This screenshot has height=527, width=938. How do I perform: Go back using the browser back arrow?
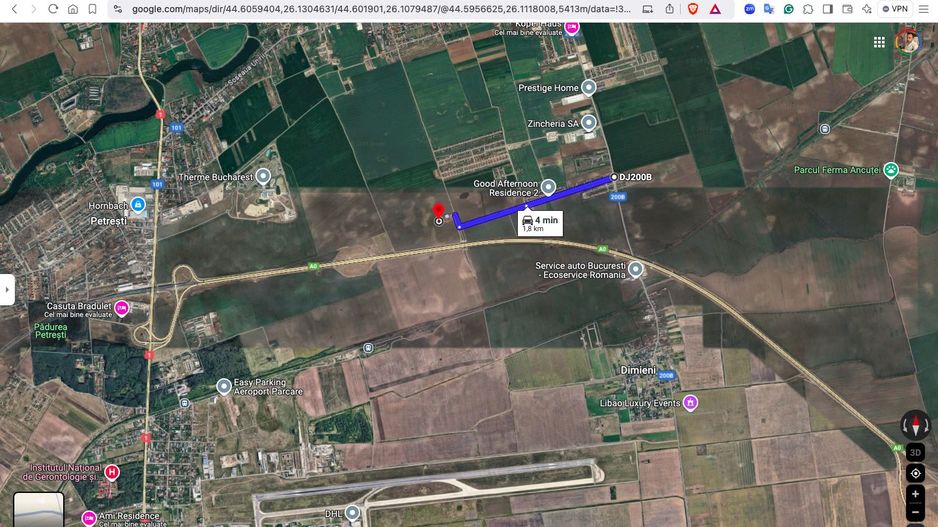coord(14,9)
